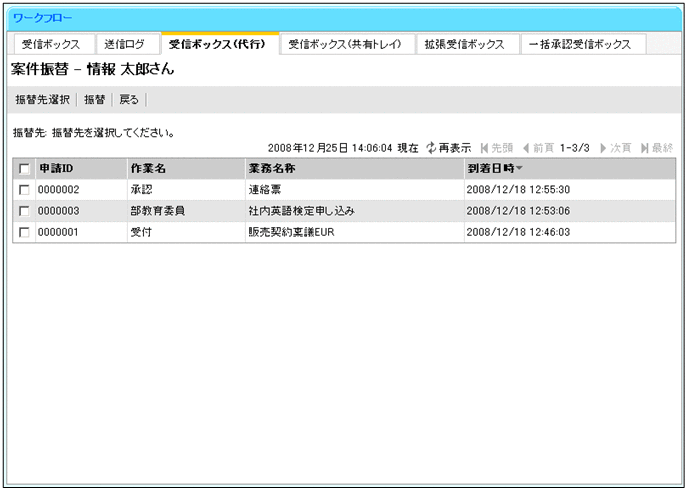The image size is (687, 491).
Task: Click the 業務名称 column header
Action: coord(272,168)
